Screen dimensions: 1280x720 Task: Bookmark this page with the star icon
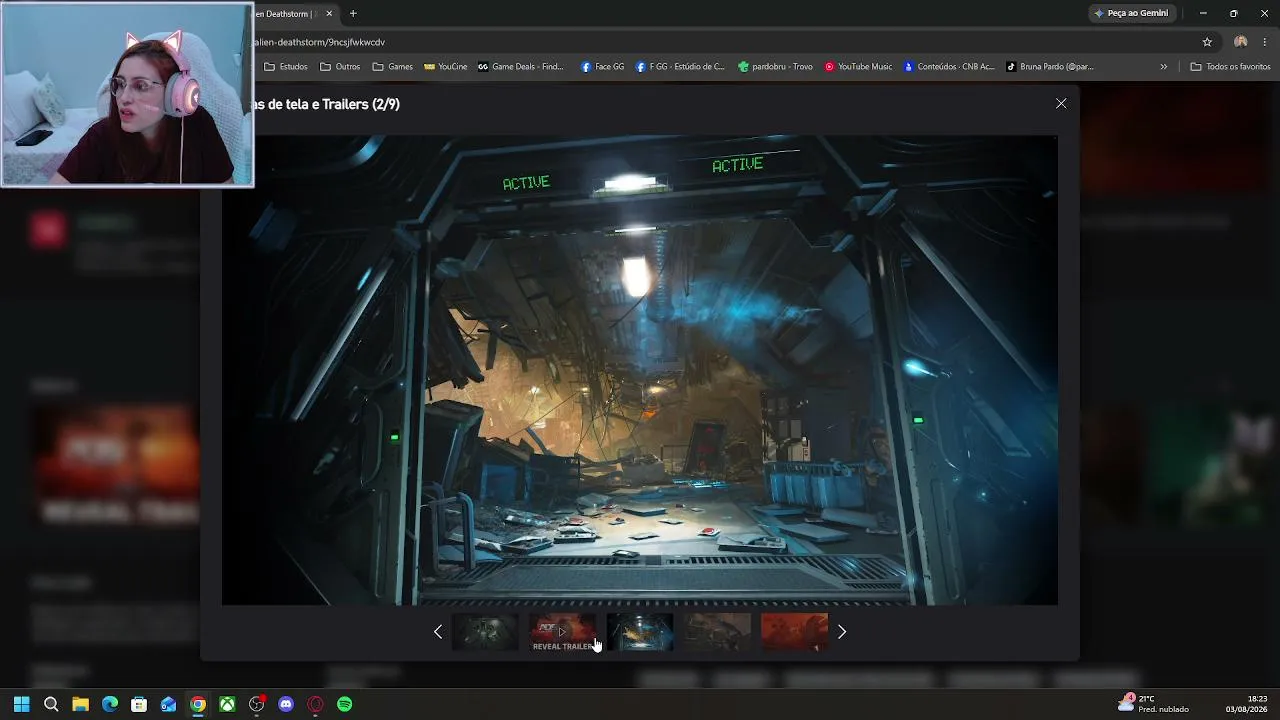click(1207, 42)
